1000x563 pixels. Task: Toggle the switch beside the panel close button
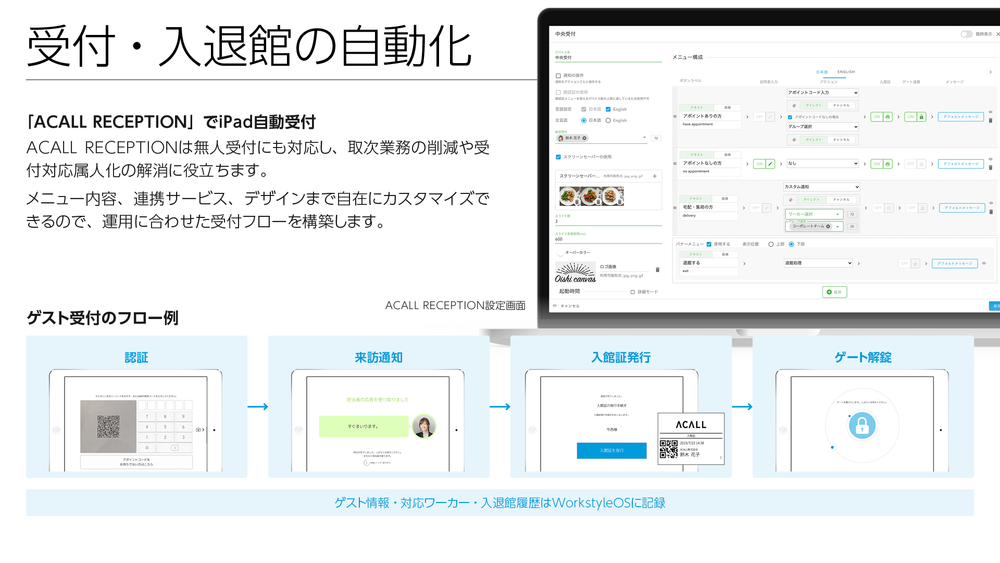(967, 34)
